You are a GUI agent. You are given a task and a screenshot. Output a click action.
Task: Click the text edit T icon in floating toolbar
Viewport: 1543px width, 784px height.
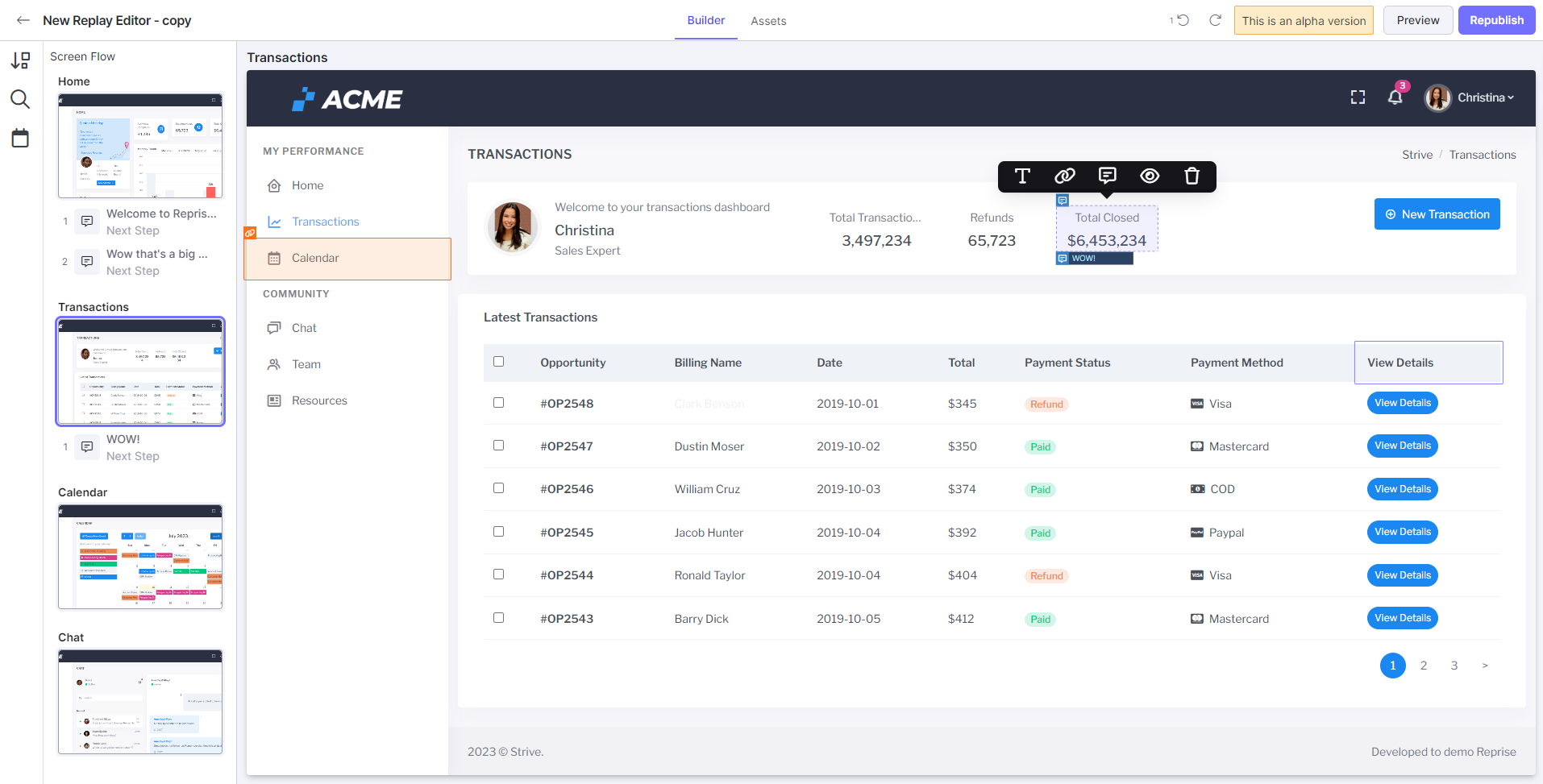1022,176
